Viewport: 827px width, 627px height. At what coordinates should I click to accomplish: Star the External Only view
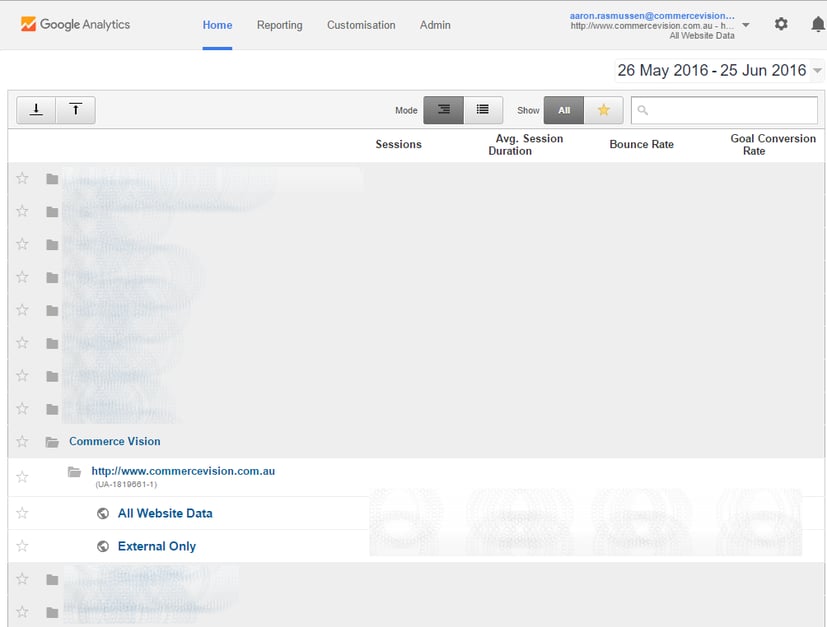(22, 546)
